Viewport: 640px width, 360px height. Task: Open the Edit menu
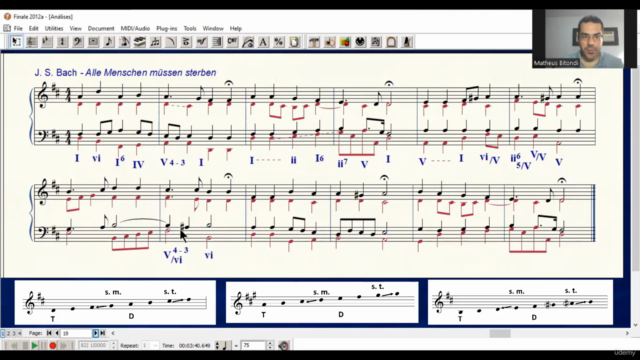pyautogui.click(x=33, y=29)
